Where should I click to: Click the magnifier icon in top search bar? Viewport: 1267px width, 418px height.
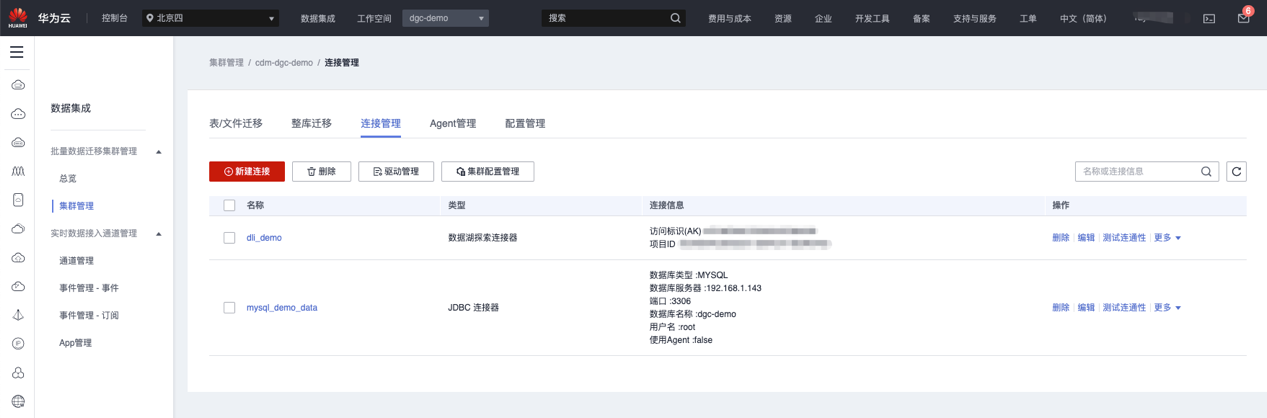[676, 18]
